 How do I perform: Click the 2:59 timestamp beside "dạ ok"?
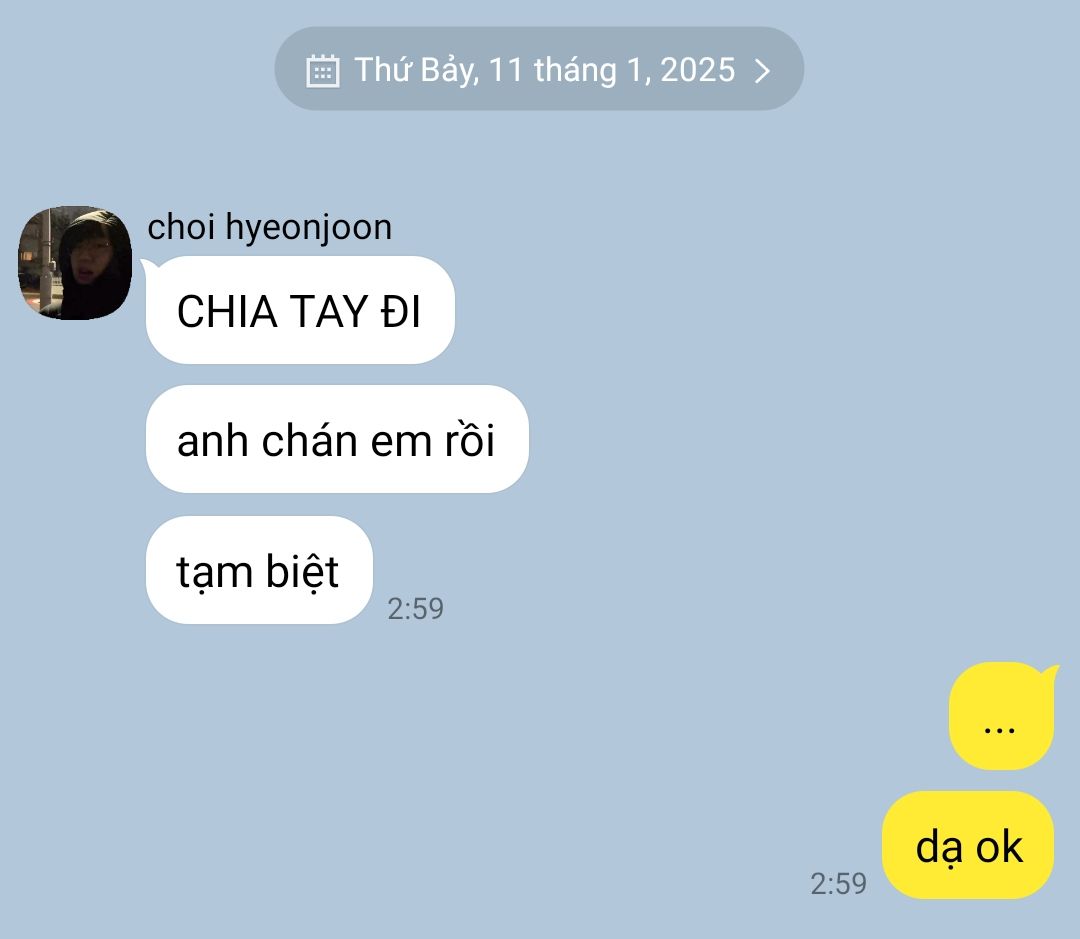tap(838, 883)
